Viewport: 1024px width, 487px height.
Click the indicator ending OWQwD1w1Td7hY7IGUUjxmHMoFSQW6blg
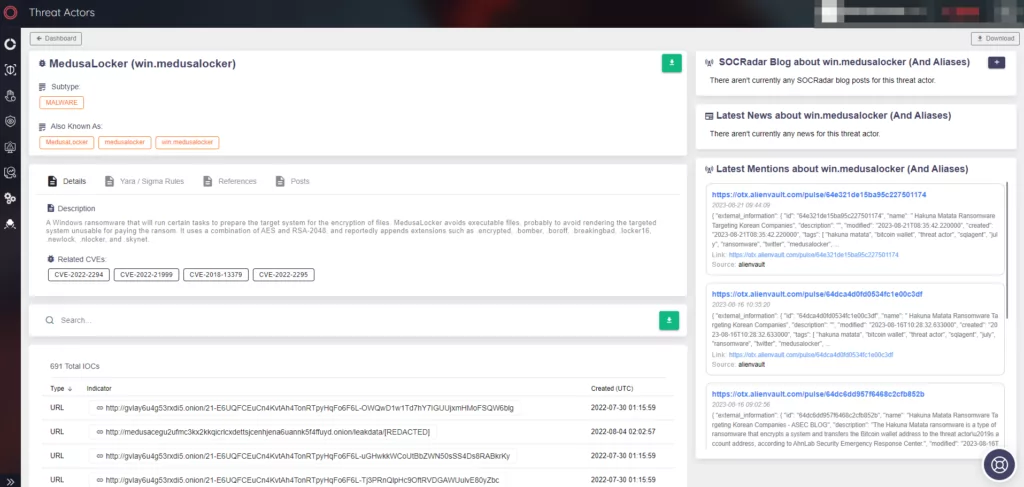[x=310, y=408]
